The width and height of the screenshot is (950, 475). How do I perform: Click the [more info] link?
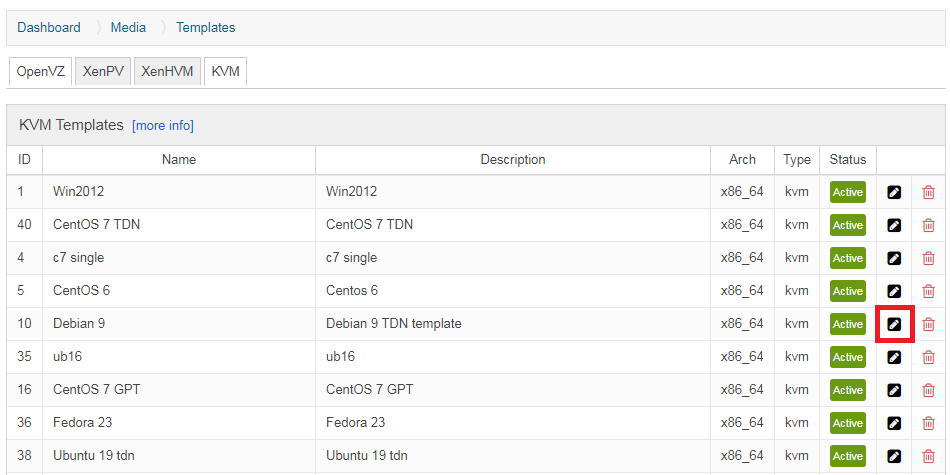[x=163, y=125]
